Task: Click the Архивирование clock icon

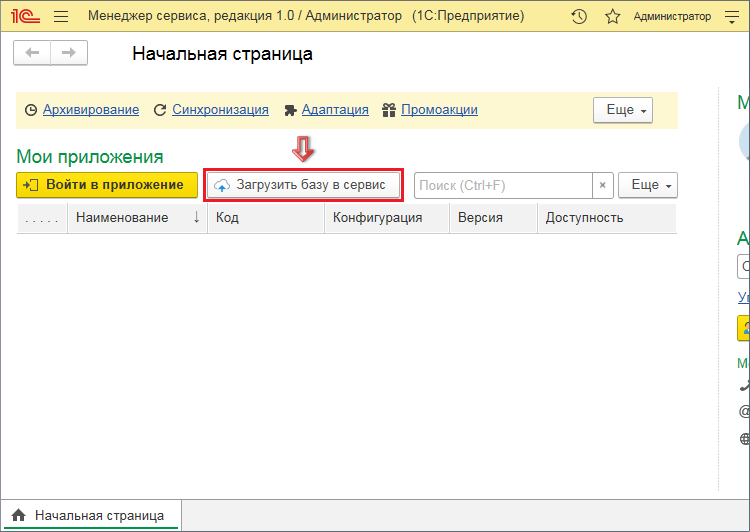Action: 31,110
